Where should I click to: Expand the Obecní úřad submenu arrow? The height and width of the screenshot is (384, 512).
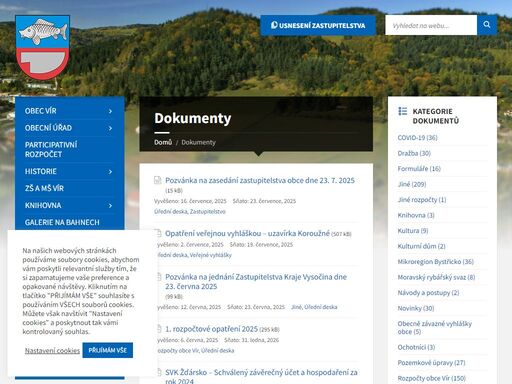(x=110, y=128)
